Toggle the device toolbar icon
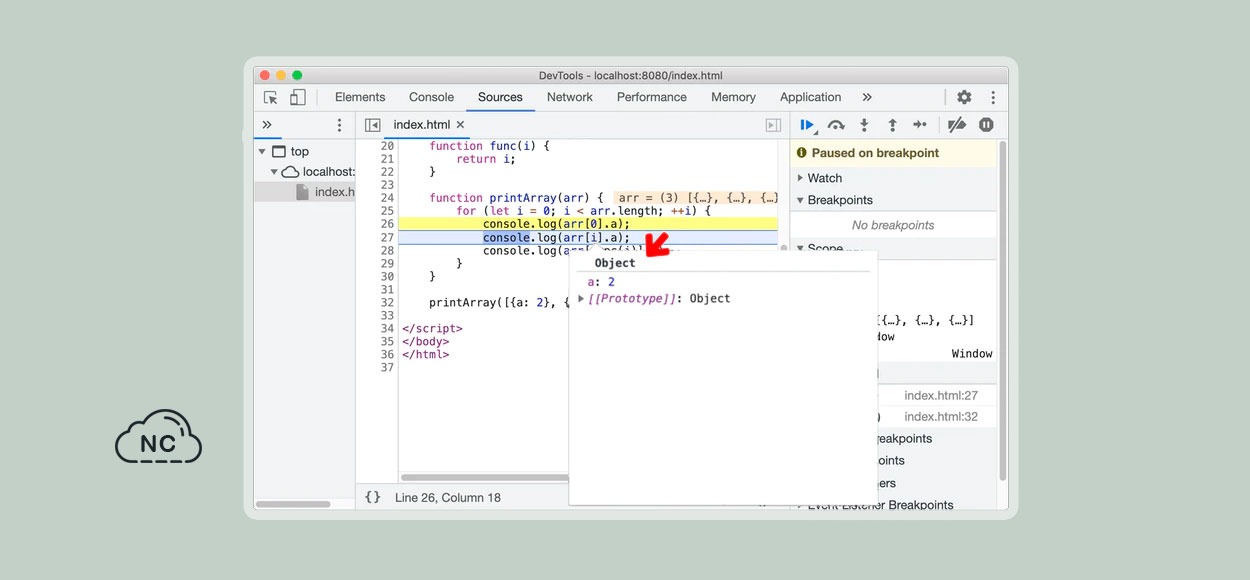 point(297,97)
